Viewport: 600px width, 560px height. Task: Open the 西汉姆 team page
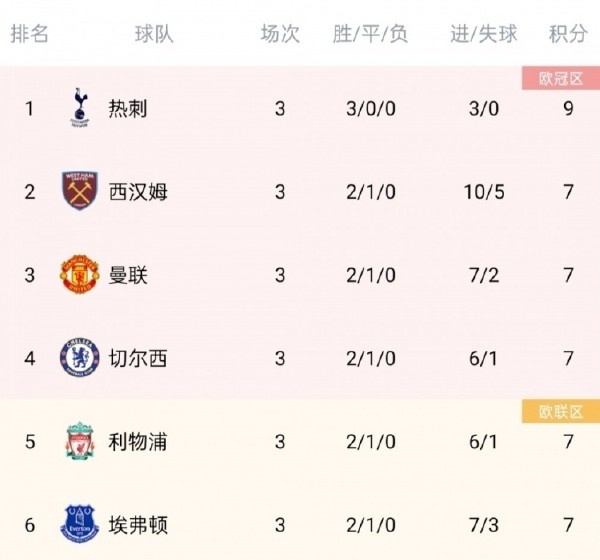(x=138, y=191)
